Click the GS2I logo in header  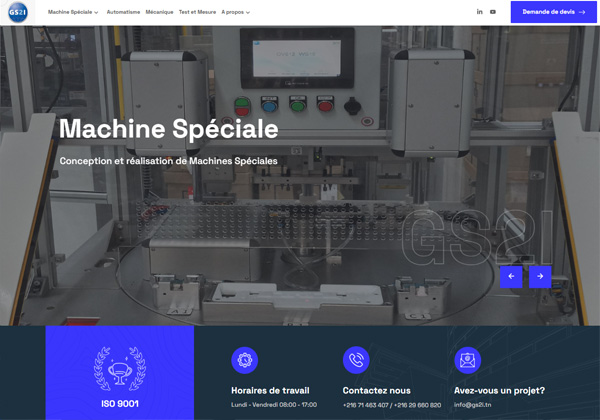point(17,12)
